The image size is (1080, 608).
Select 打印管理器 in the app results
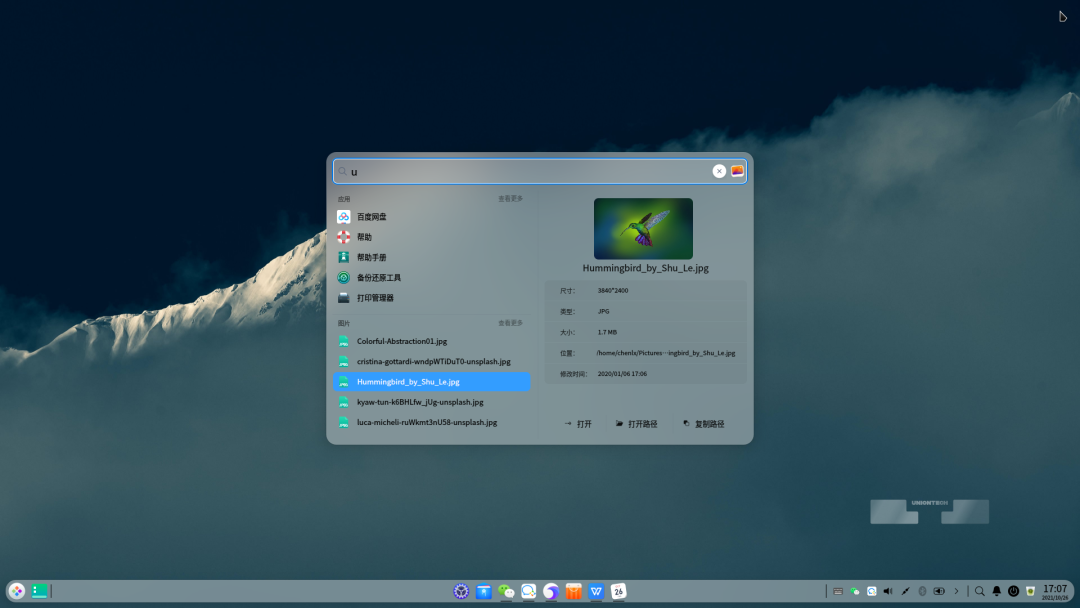(x=432, y=298)
